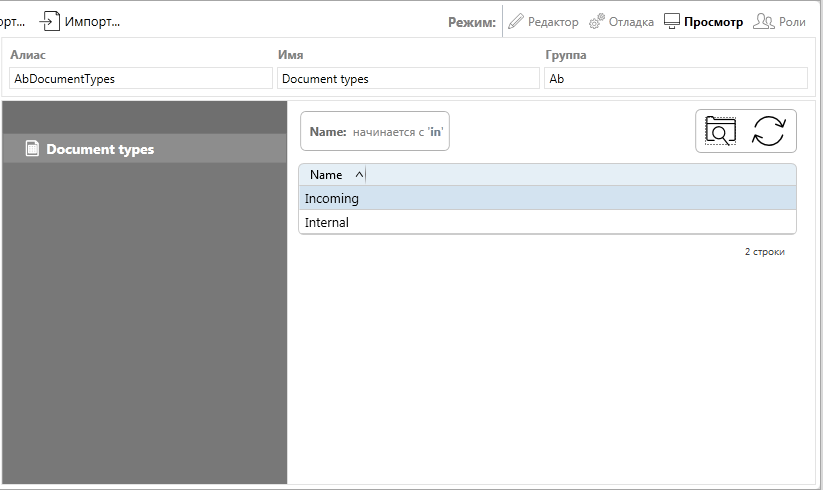Click the partially visible export button at top-left
The height and width of the screenshot is (490, 823).
pos(12,21)
